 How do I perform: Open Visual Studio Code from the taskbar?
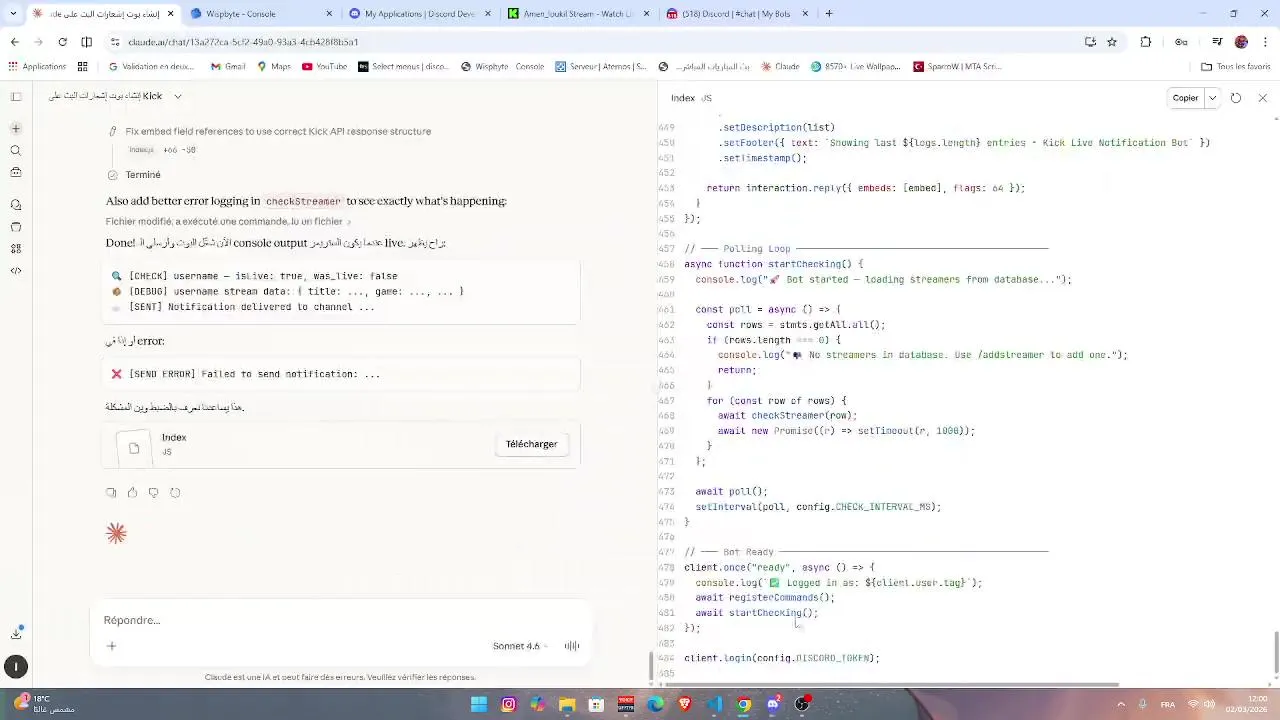point(714,704)
